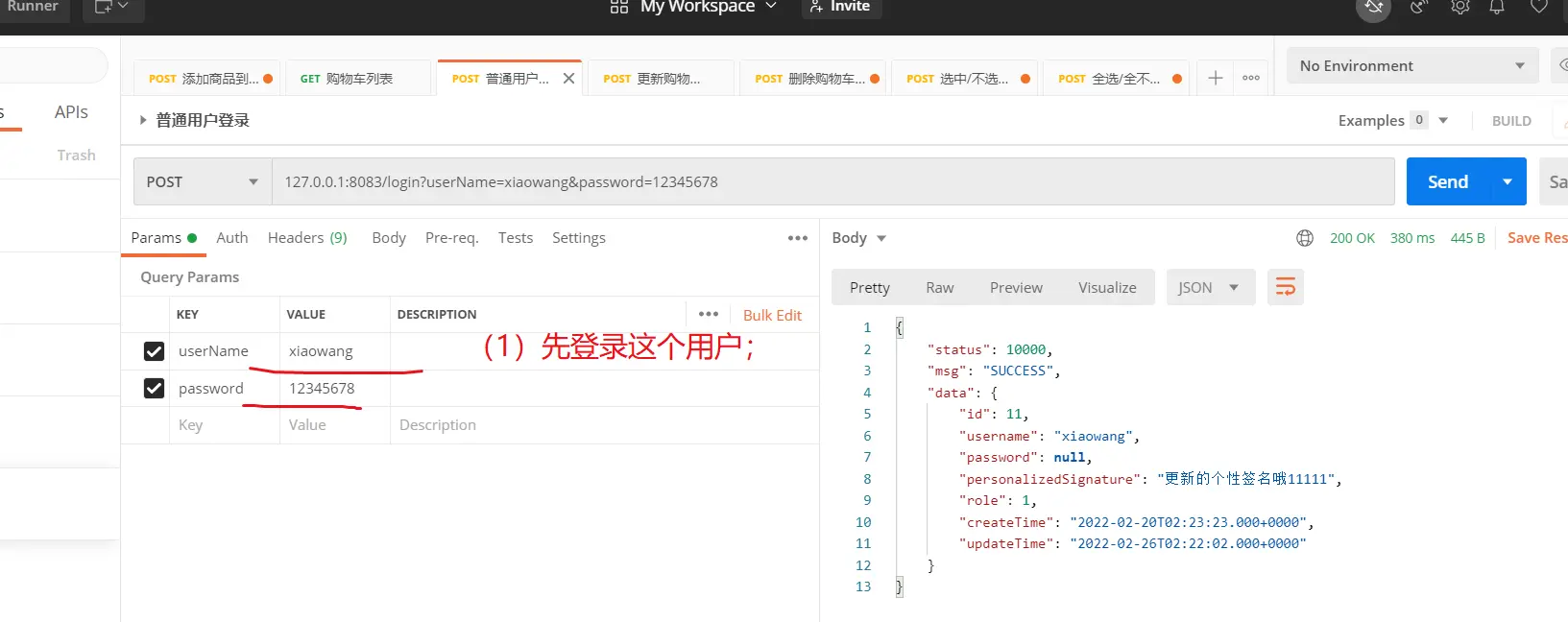The width and height of the screenshot is (1568, 622).
Task: Expand the 普通用户登录 request name arrow
Action: [x=143, y=120]
